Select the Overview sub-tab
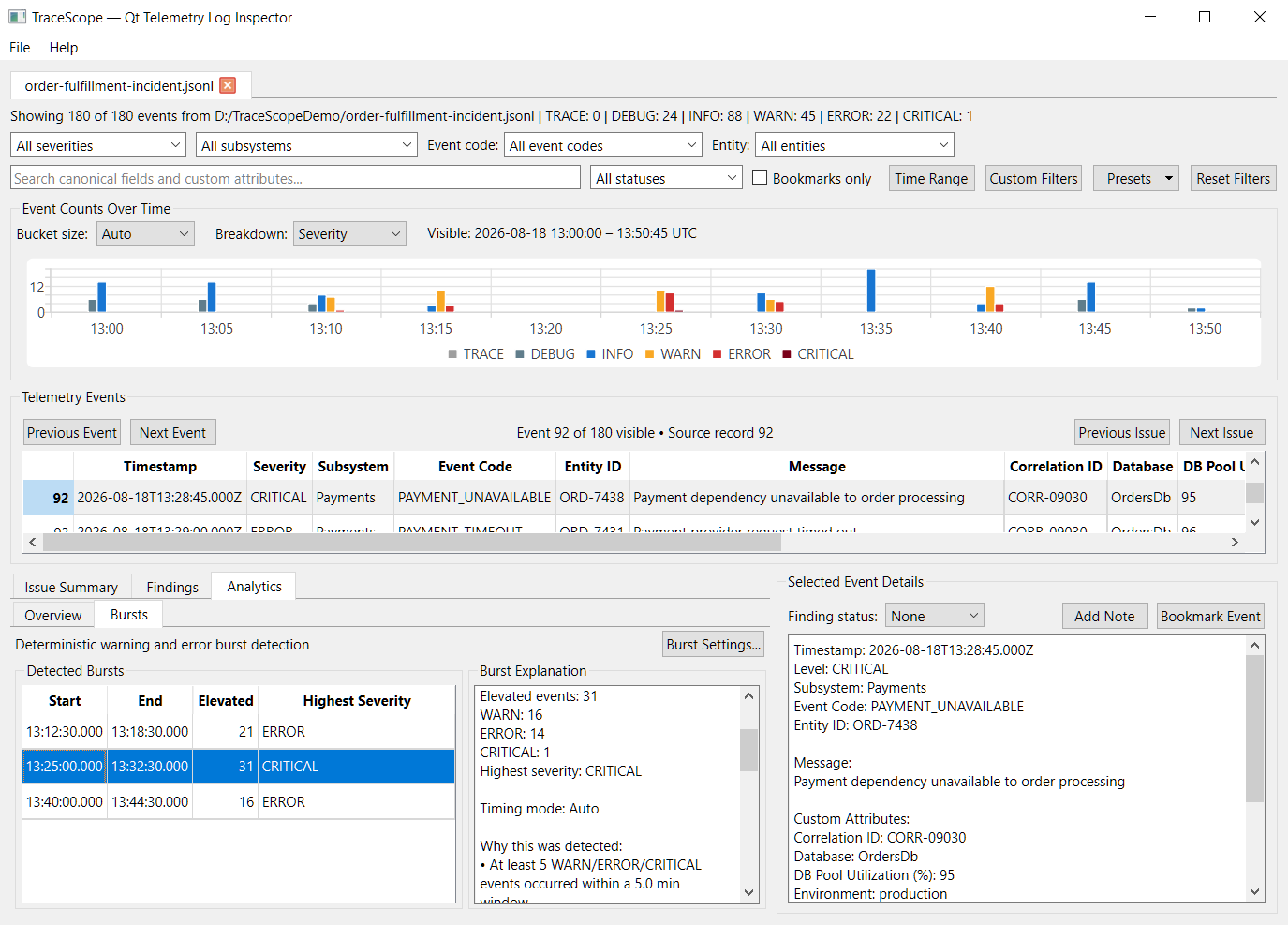 point(53,615)
